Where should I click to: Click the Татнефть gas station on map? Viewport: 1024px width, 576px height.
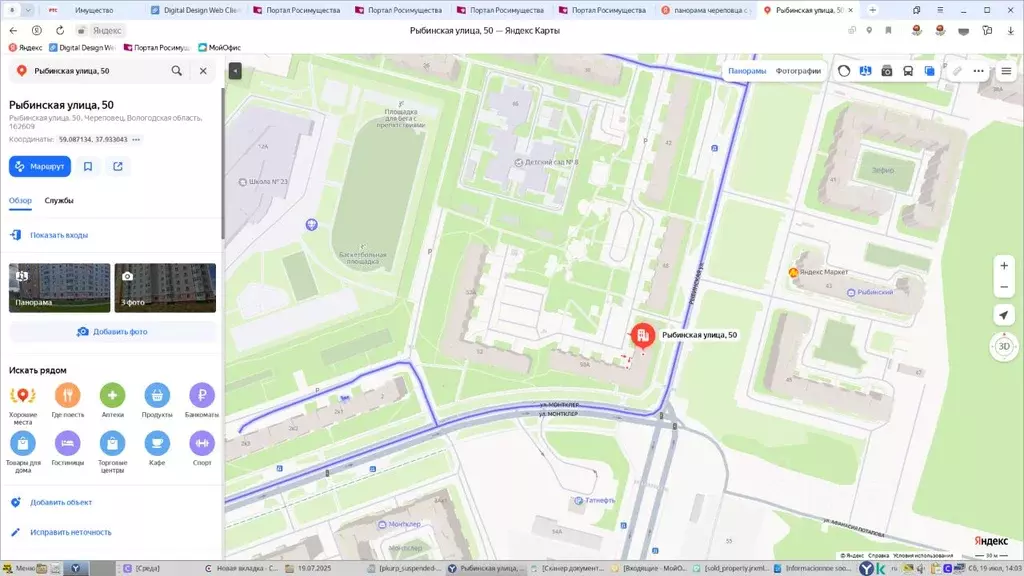tap(595, 500)
